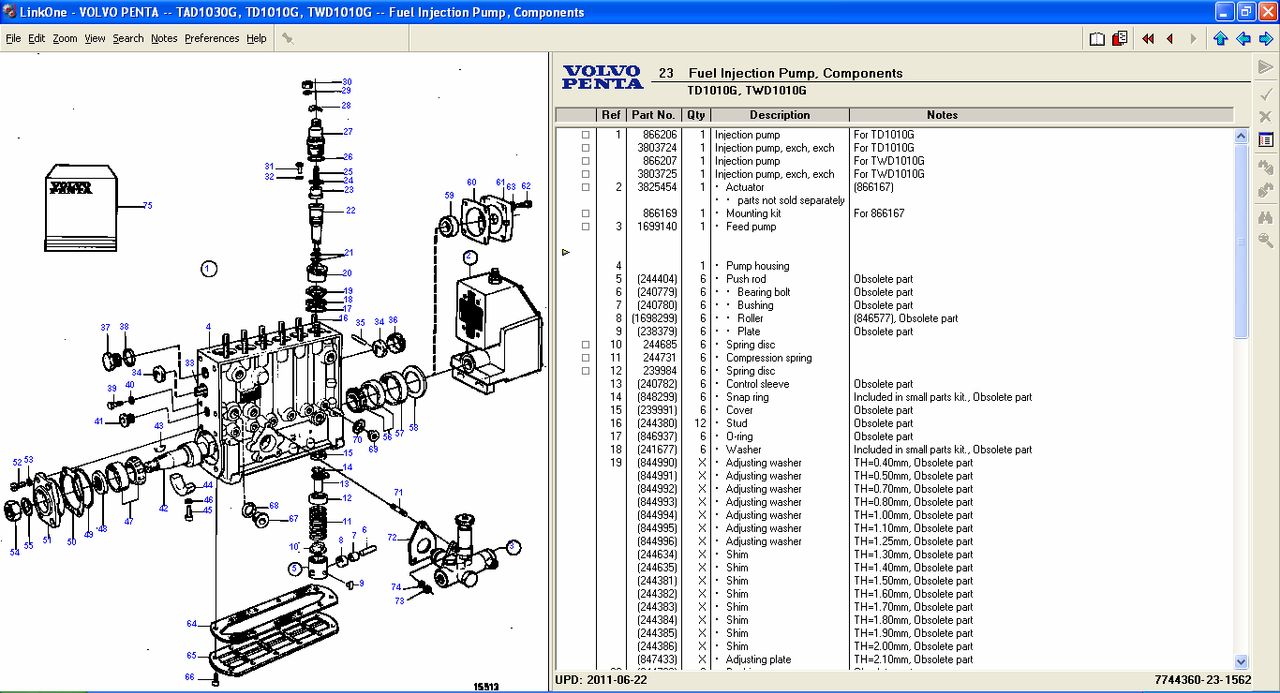The image size is (1280, 693).
Task: Click the Volvo Penta manual thumbnail in diagram
Action: (x=80, y=208)
